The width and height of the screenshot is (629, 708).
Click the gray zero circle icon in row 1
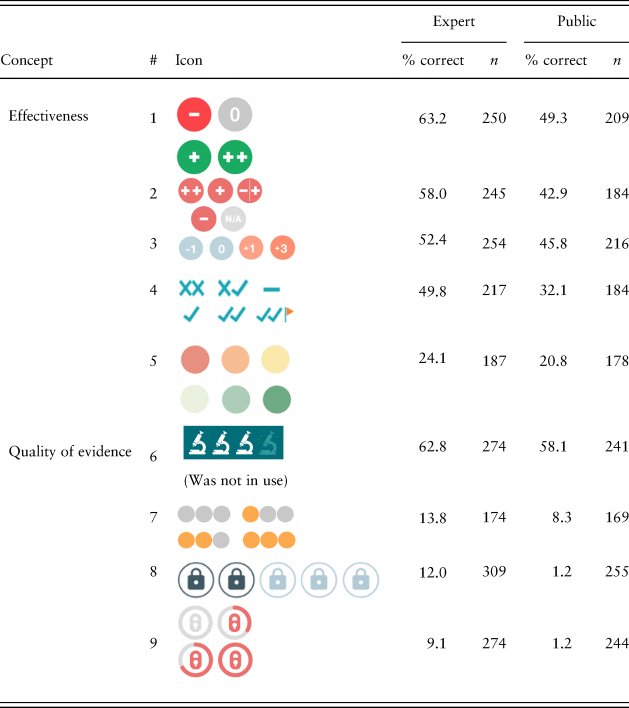pyautogui.click(x=235, y=115)
